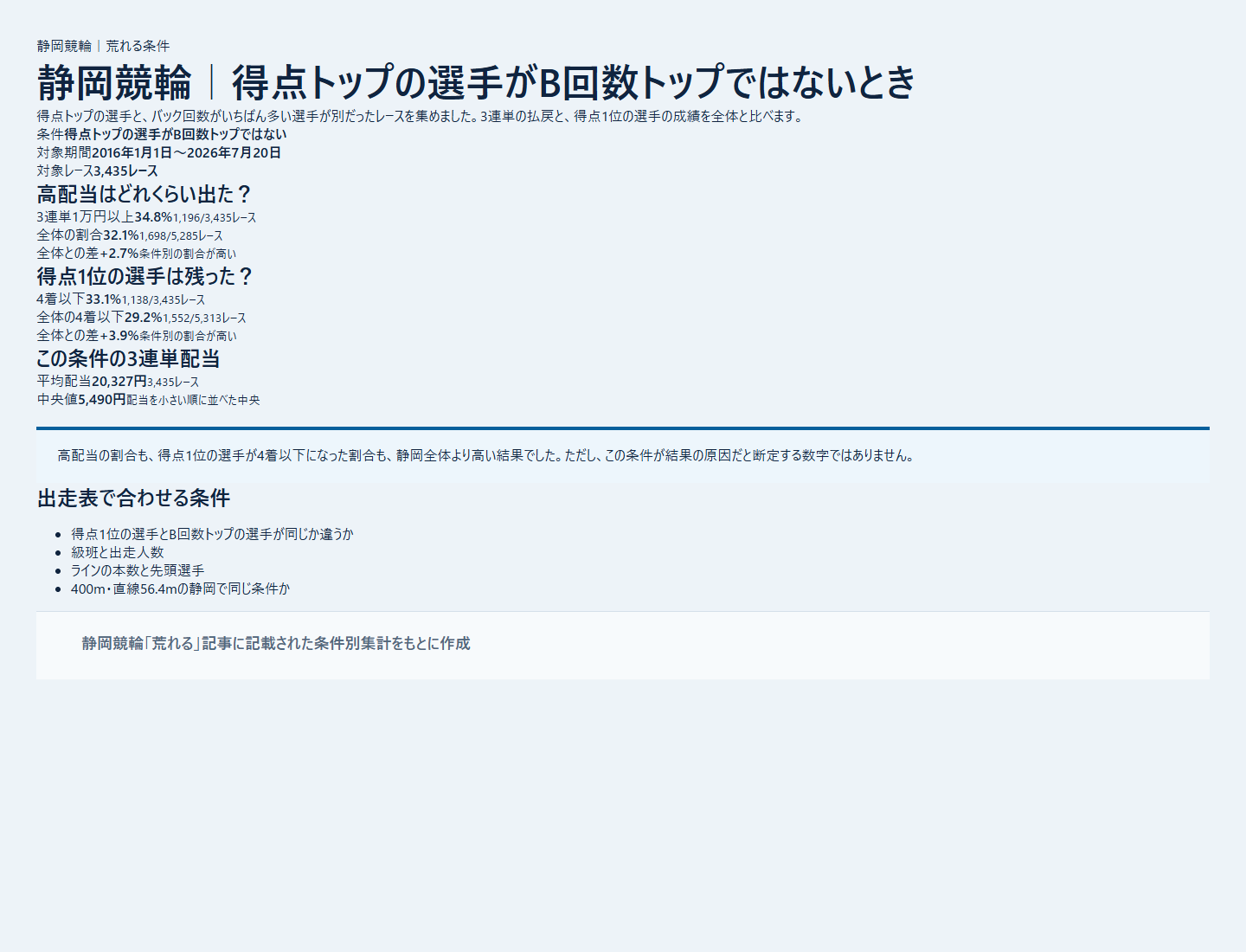
Task: Click the heading この条件の3連単配当
Action: pyautogui.click(x=129, y=358)
